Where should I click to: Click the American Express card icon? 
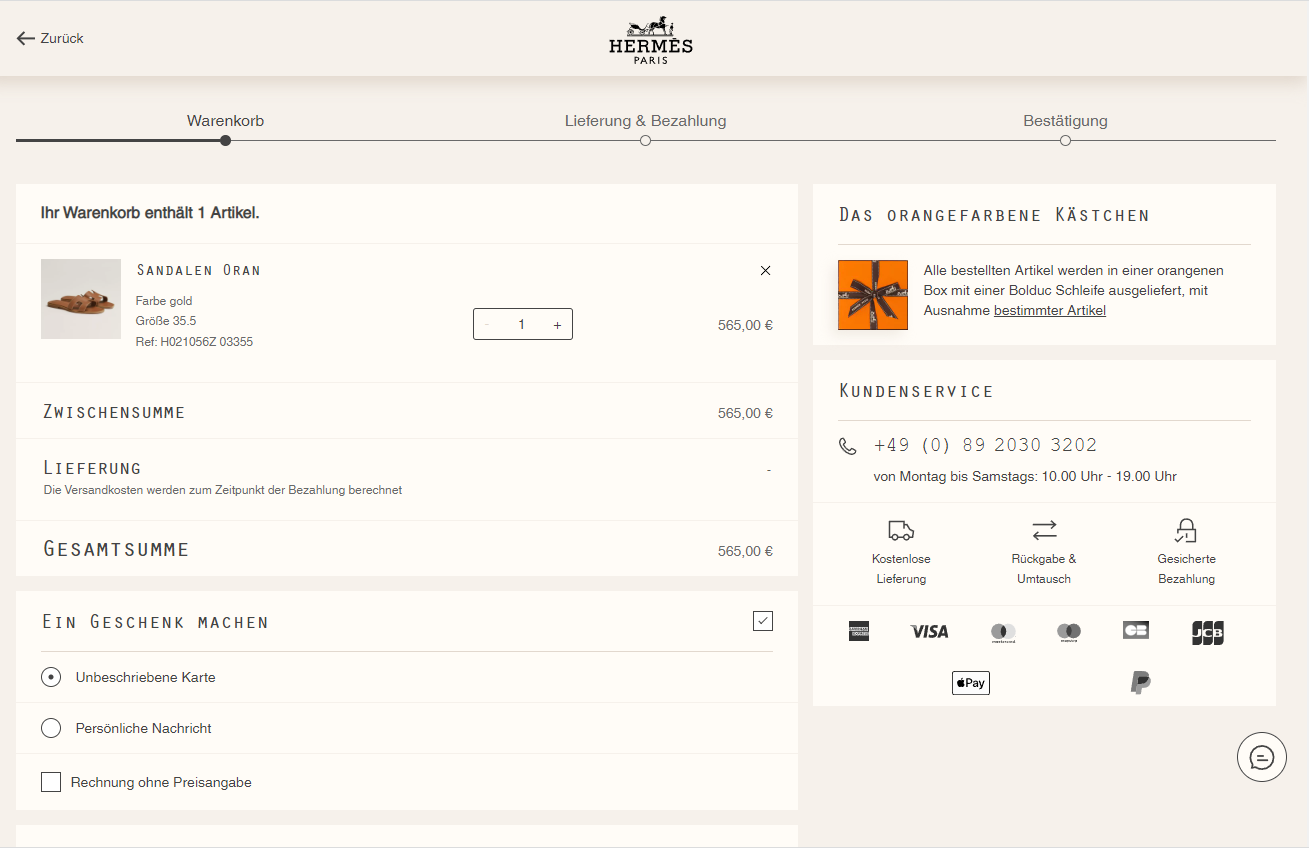coord(859,631)
